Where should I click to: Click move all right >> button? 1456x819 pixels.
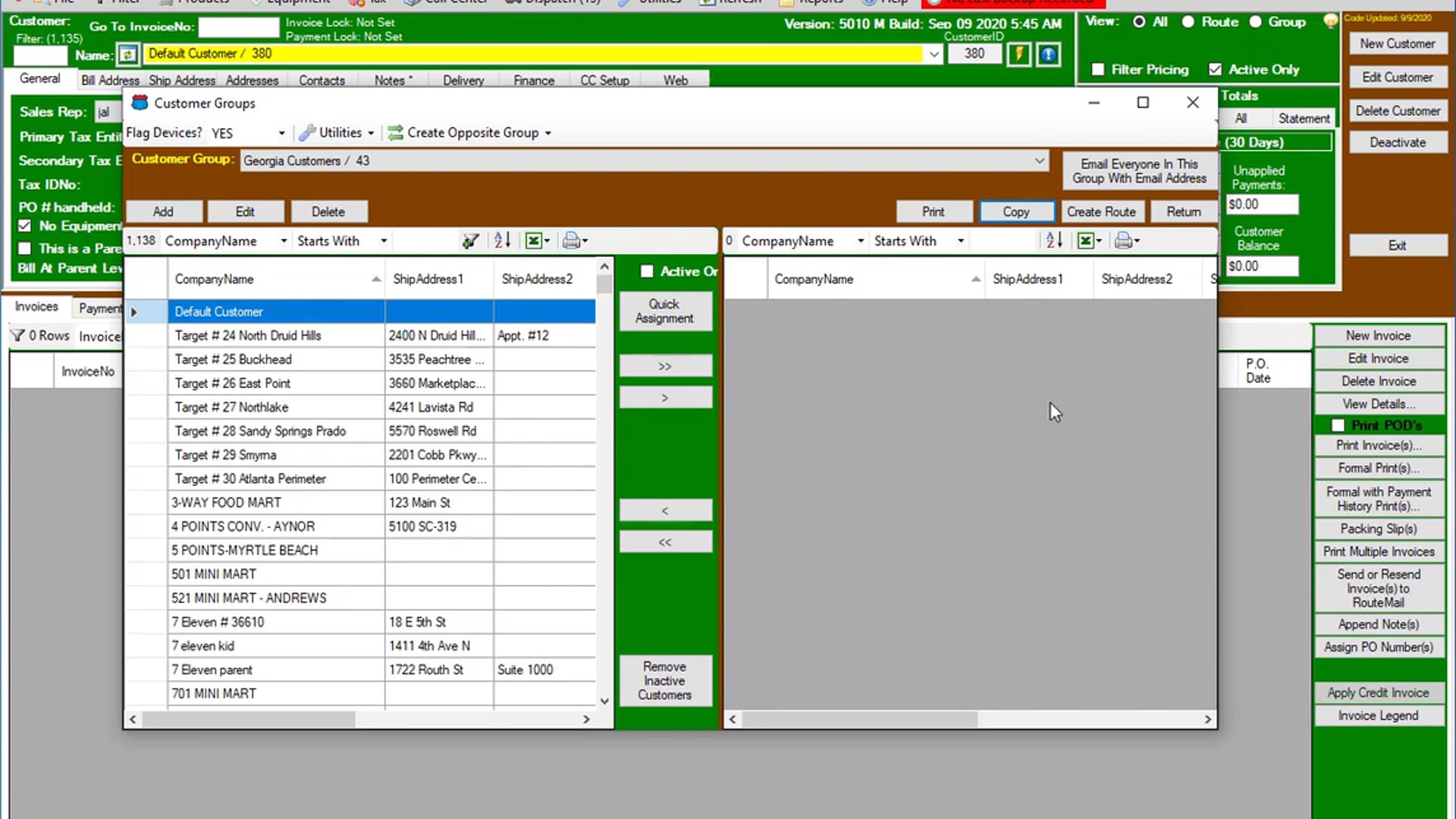(665, 366)
